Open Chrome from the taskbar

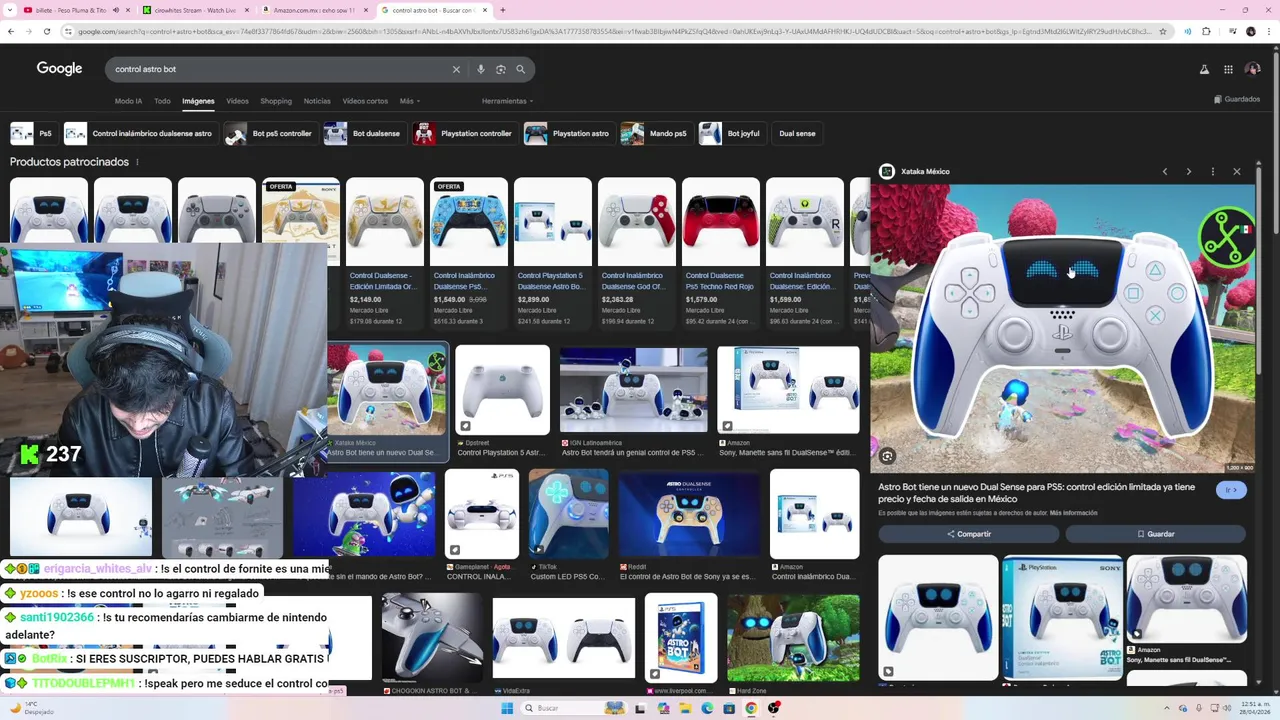tap(751, 708)
